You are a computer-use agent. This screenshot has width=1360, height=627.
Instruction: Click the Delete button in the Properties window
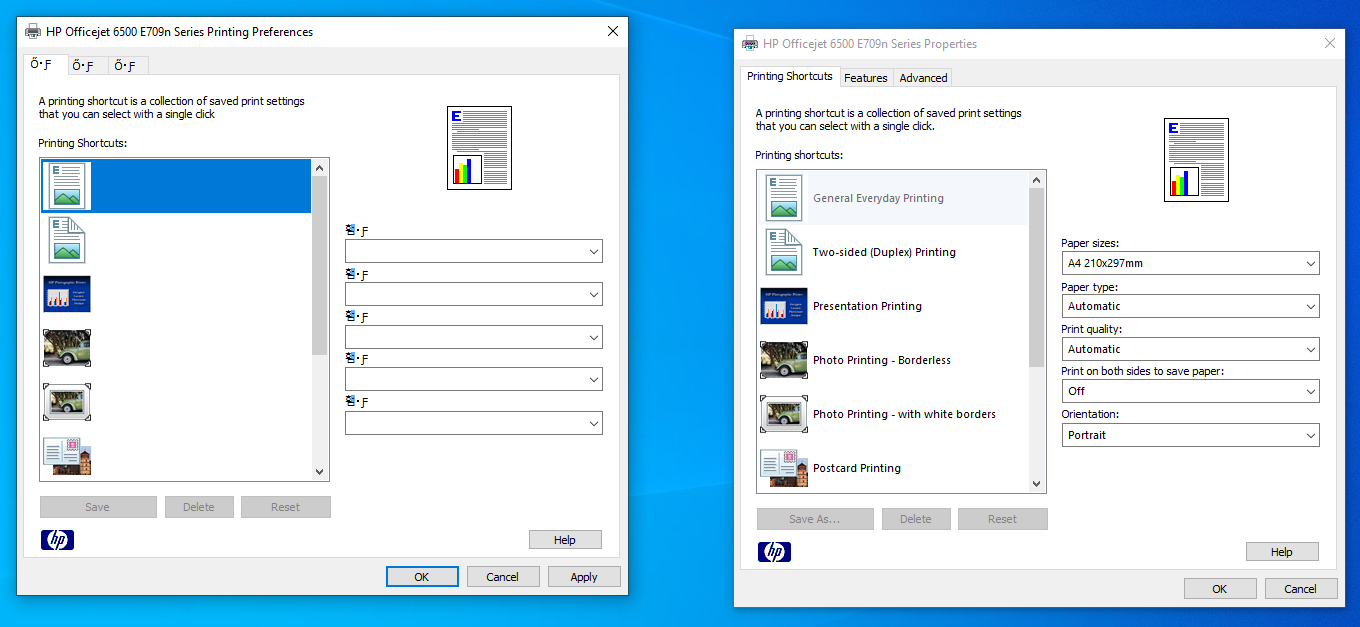tap(916, 519)
